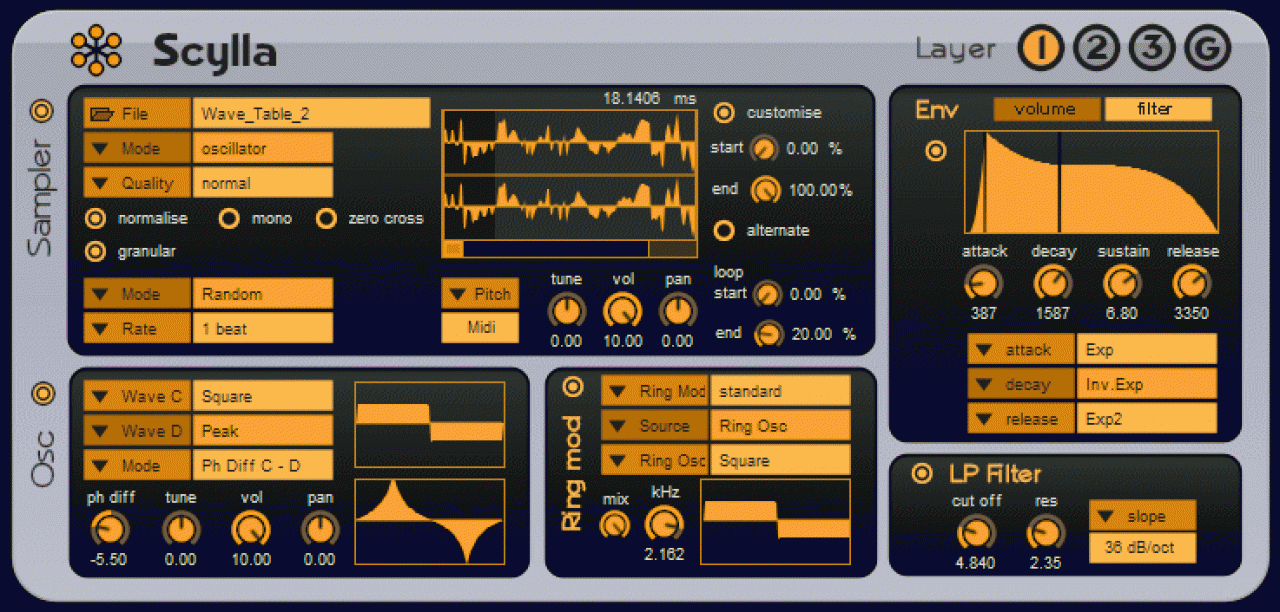
Task: Select Layer 1 button
Action: 1040,49
